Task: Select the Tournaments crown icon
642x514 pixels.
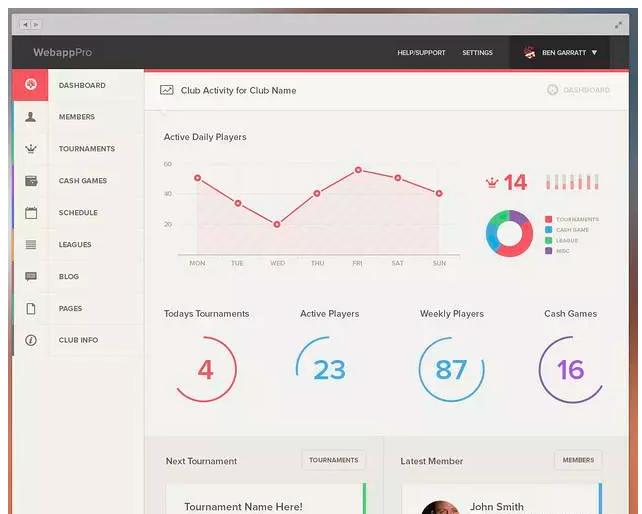Action: click(31, 148)
